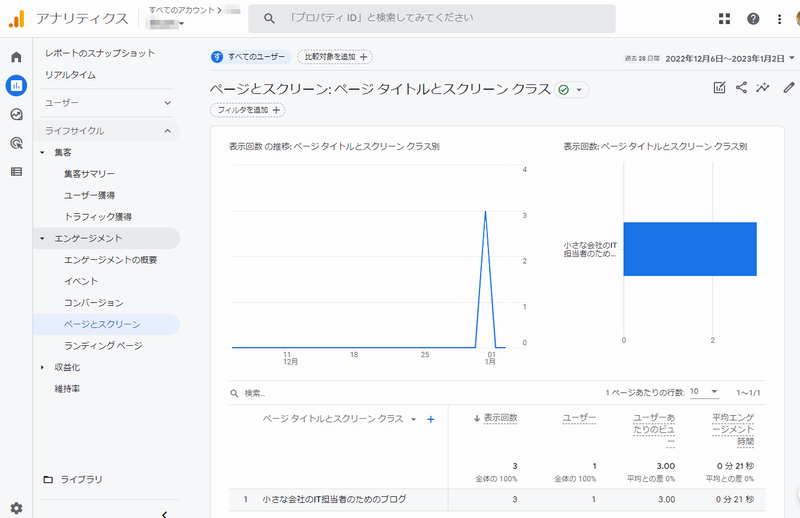Open the Explore icon in left rail
800x518 pixels.
click(x=16, y=114)
